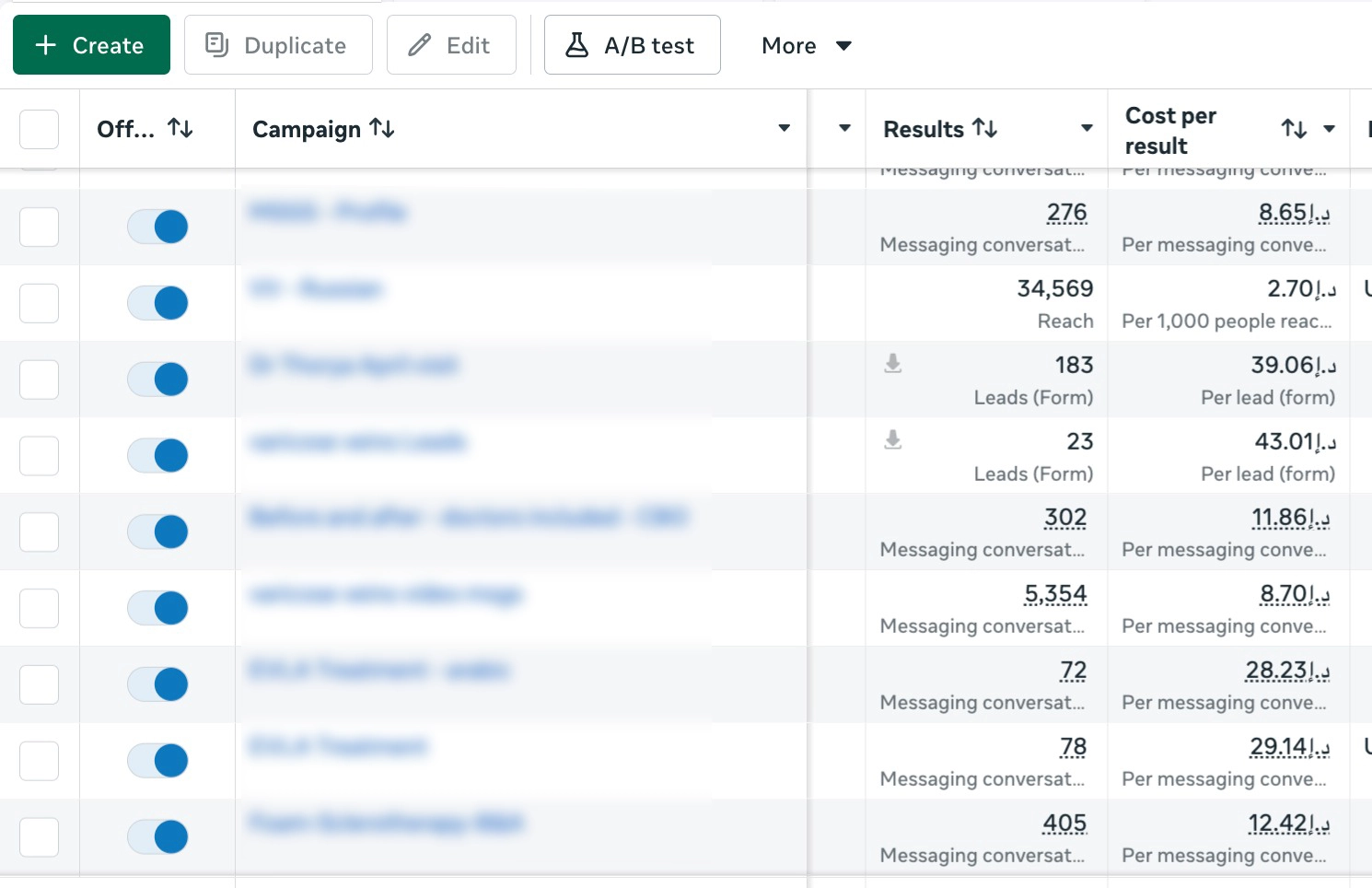Image resolution: width=1372 pixels, height=888 pixels.
Task: Expand the Results column dropdown menu
Action: 1087,128
